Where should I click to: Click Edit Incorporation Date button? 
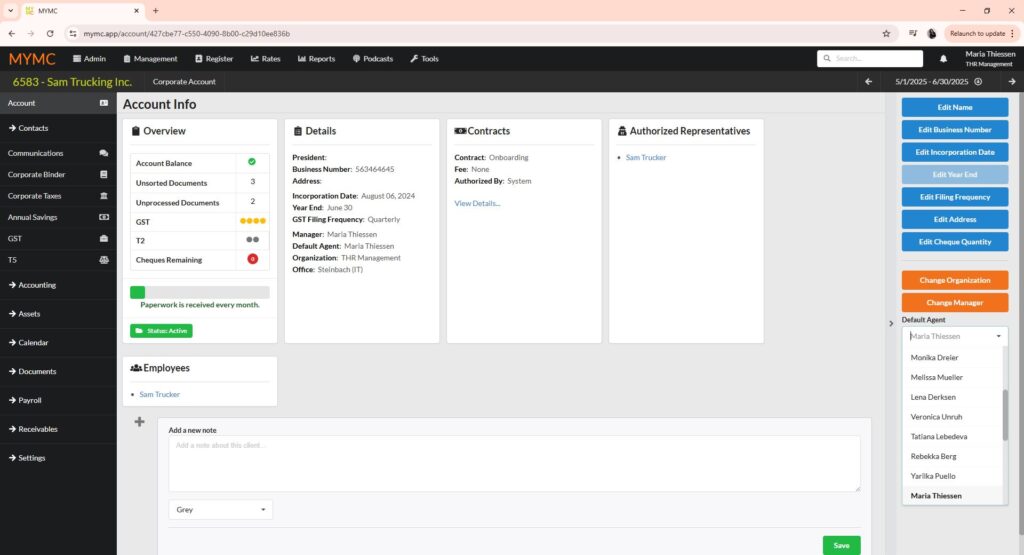point(955,152)
